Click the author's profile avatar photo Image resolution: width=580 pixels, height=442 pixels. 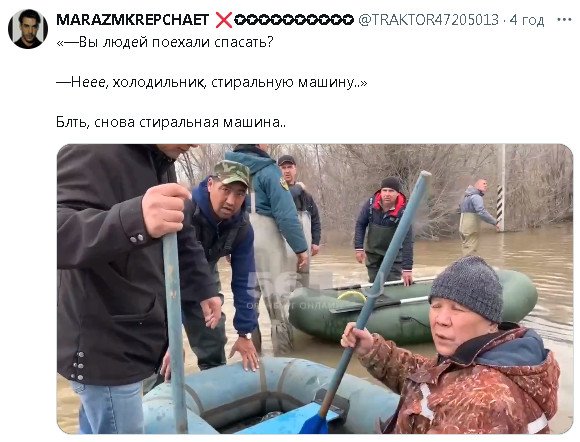pyautogui.click(x=28, y=29)
